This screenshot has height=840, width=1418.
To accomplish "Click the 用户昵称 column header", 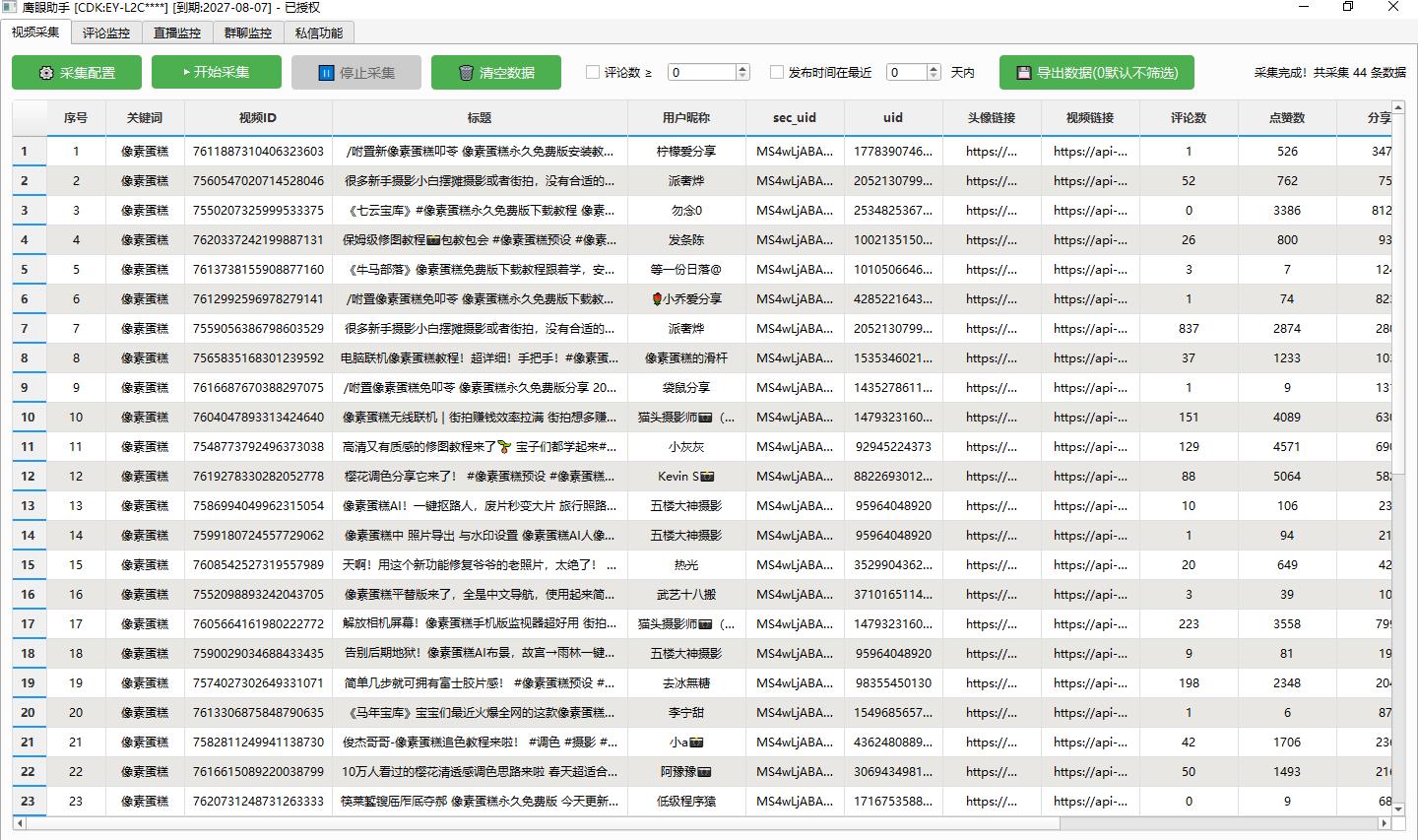I will (686, 117).
